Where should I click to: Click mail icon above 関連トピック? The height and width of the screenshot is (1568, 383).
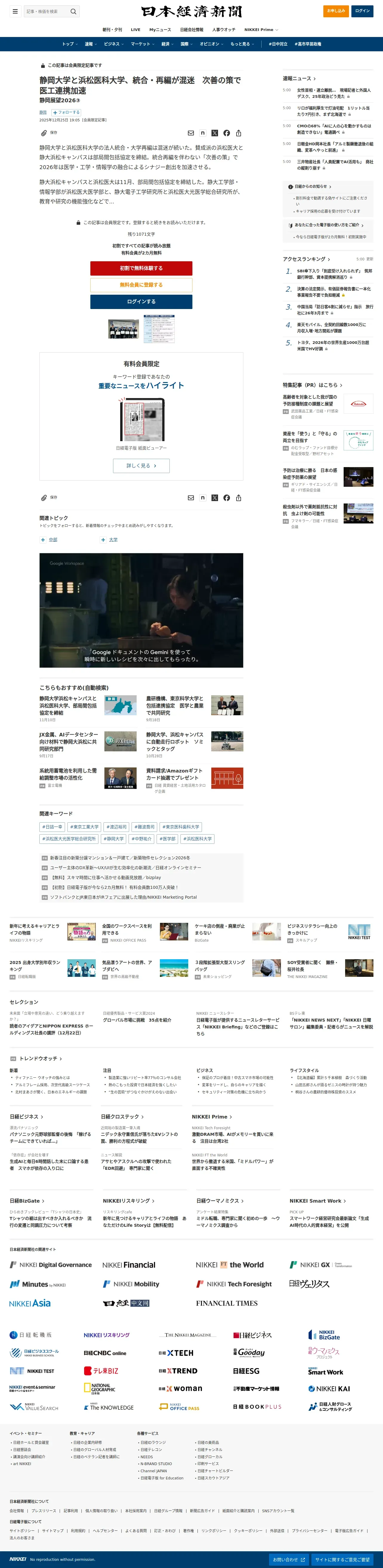pos(191,497)
